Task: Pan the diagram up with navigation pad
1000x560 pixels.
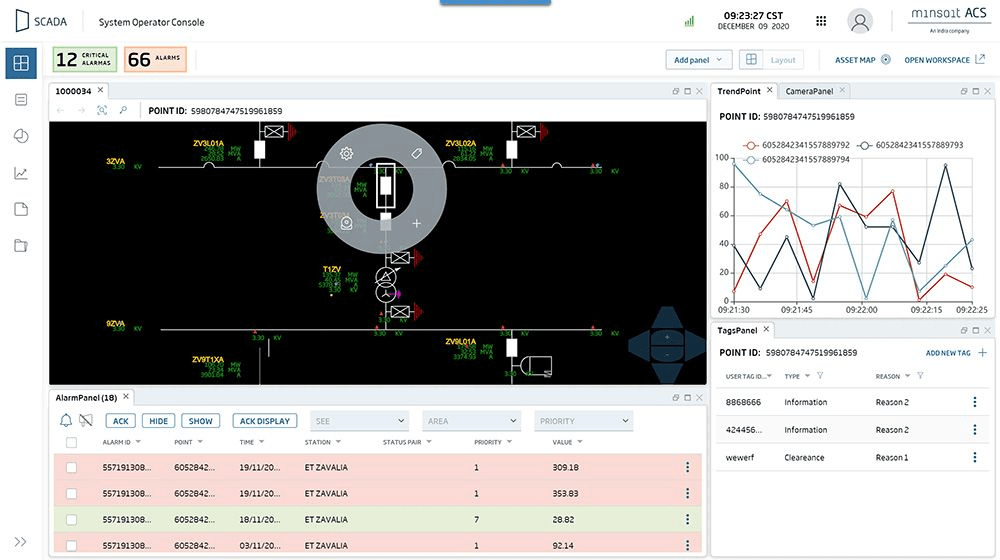Action: point(667,318)
